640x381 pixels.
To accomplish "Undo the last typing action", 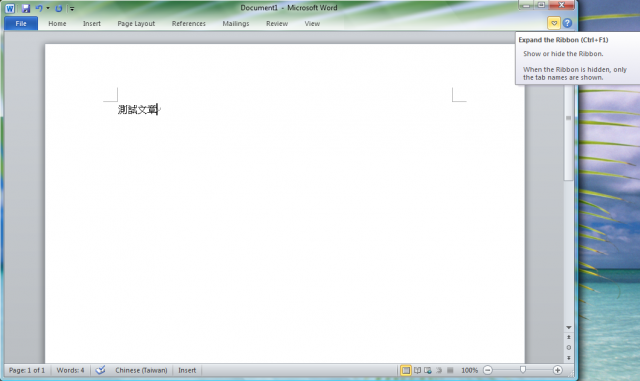I will click(x=39, y=8).
